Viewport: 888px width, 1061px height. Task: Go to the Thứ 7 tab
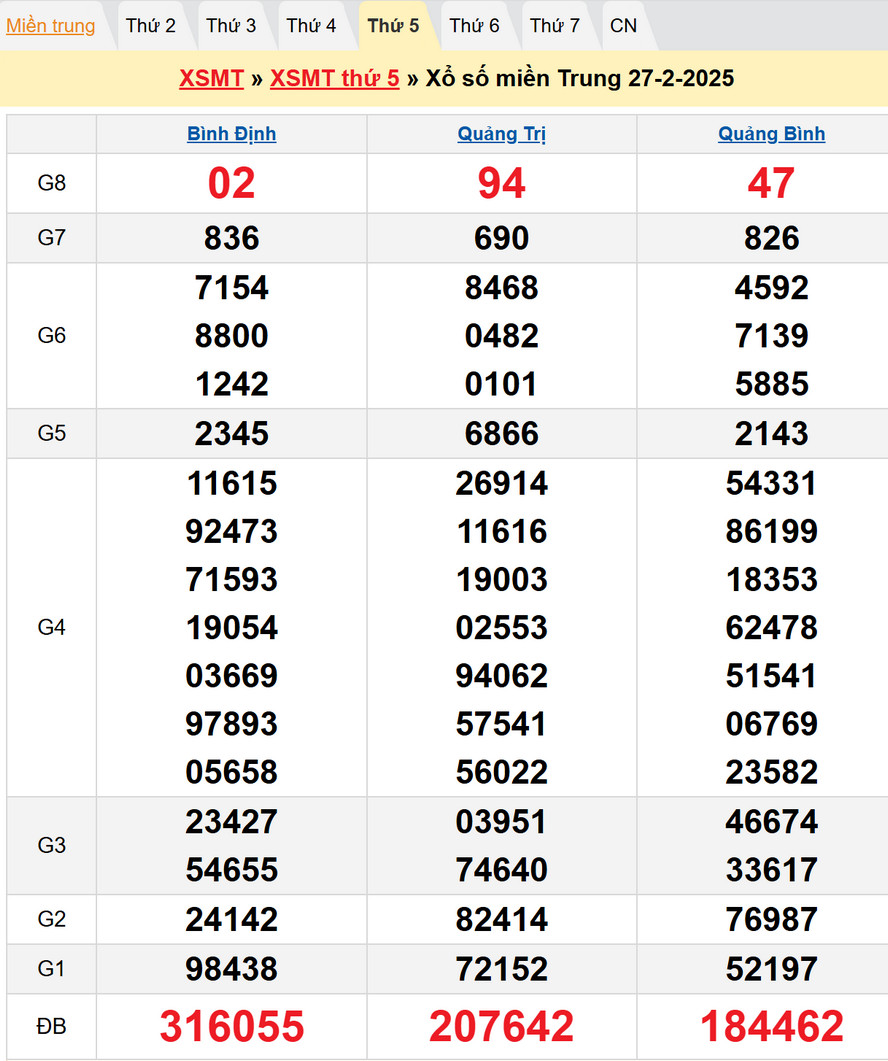[554, 26]
